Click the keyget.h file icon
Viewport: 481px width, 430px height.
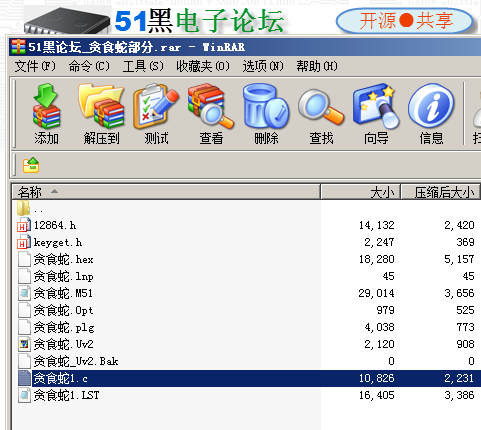[x=24, y=242]
